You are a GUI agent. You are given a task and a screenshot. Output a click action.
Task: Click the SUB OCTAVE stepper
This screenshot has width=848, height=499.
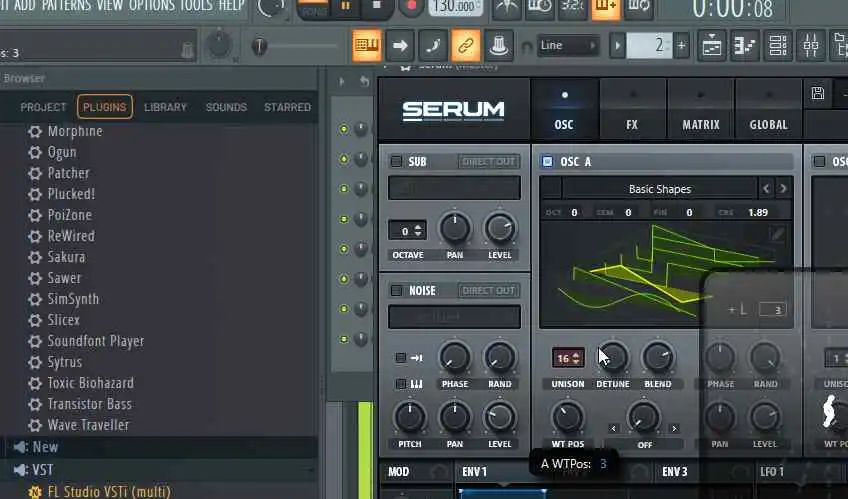(x=407, y=230)
